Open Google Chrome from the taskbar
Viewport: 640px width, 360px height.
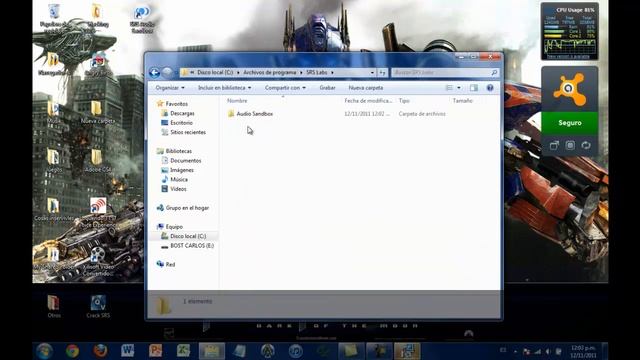tap(73, 351)
